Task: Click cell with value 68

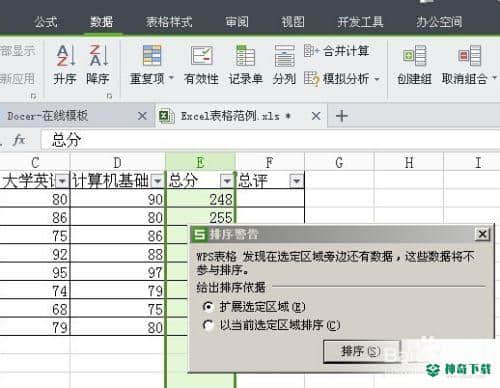Action: tap(35, 309)
